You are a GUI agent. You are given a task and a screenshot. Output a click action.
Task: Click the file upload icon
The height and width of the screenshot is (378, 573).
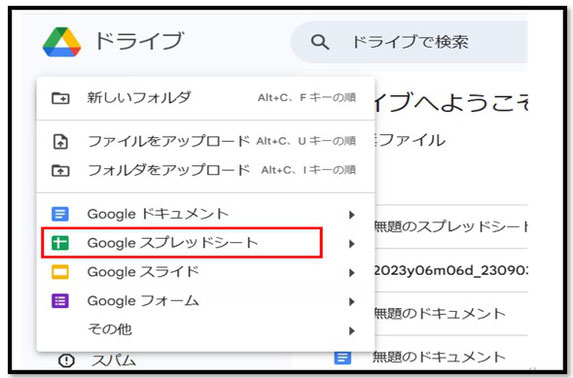pyautogui.click(x=60, y=141)
